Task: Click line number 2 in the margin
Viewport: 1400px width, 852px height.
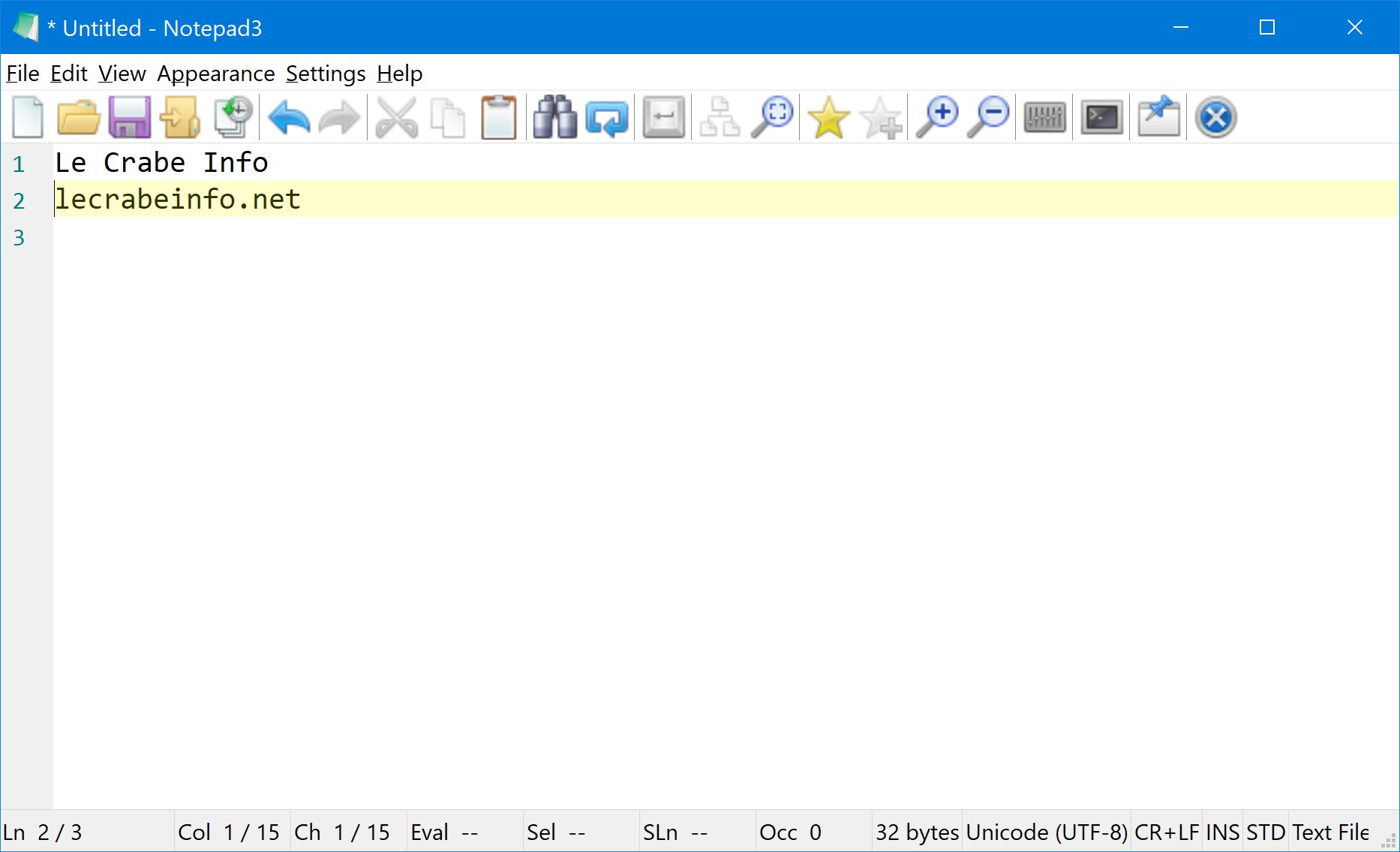Action: coord(19,200)
